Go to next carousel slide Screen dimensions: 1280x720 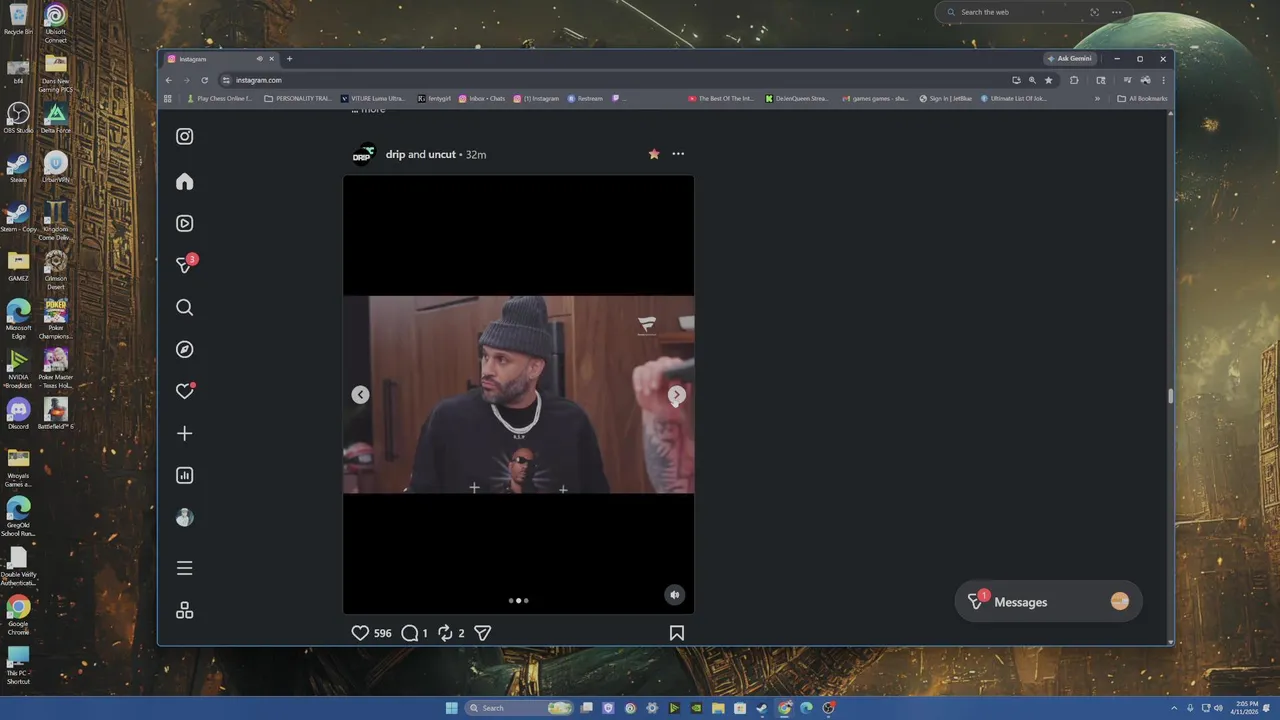[677, 395]
